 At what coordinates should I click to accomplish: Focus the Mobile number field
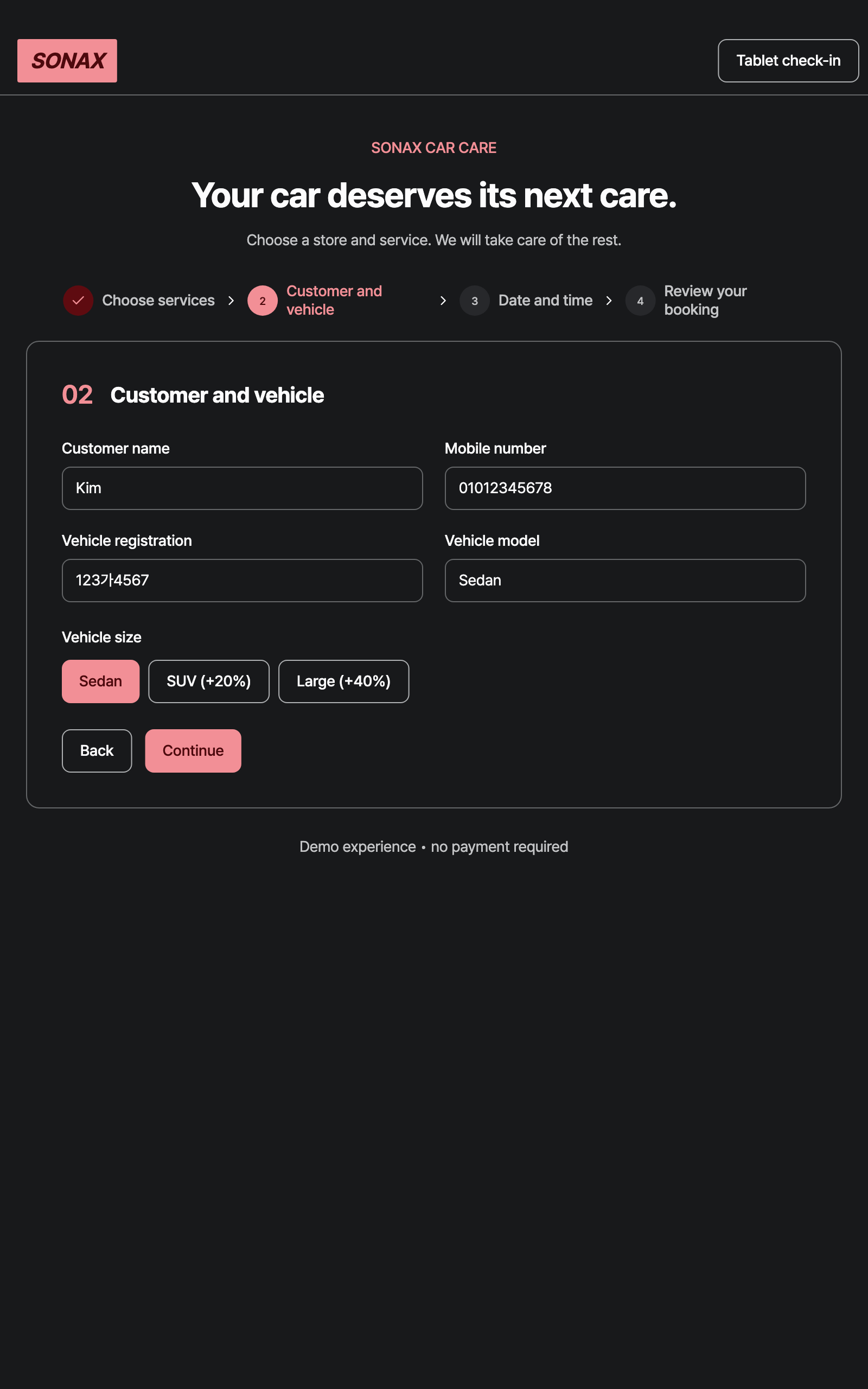coord(625,488)
